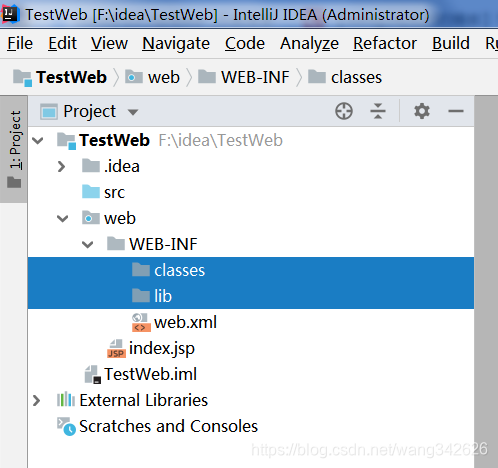
Task: Click the TestWeb.iml module file icon
Action: [92, 374]
